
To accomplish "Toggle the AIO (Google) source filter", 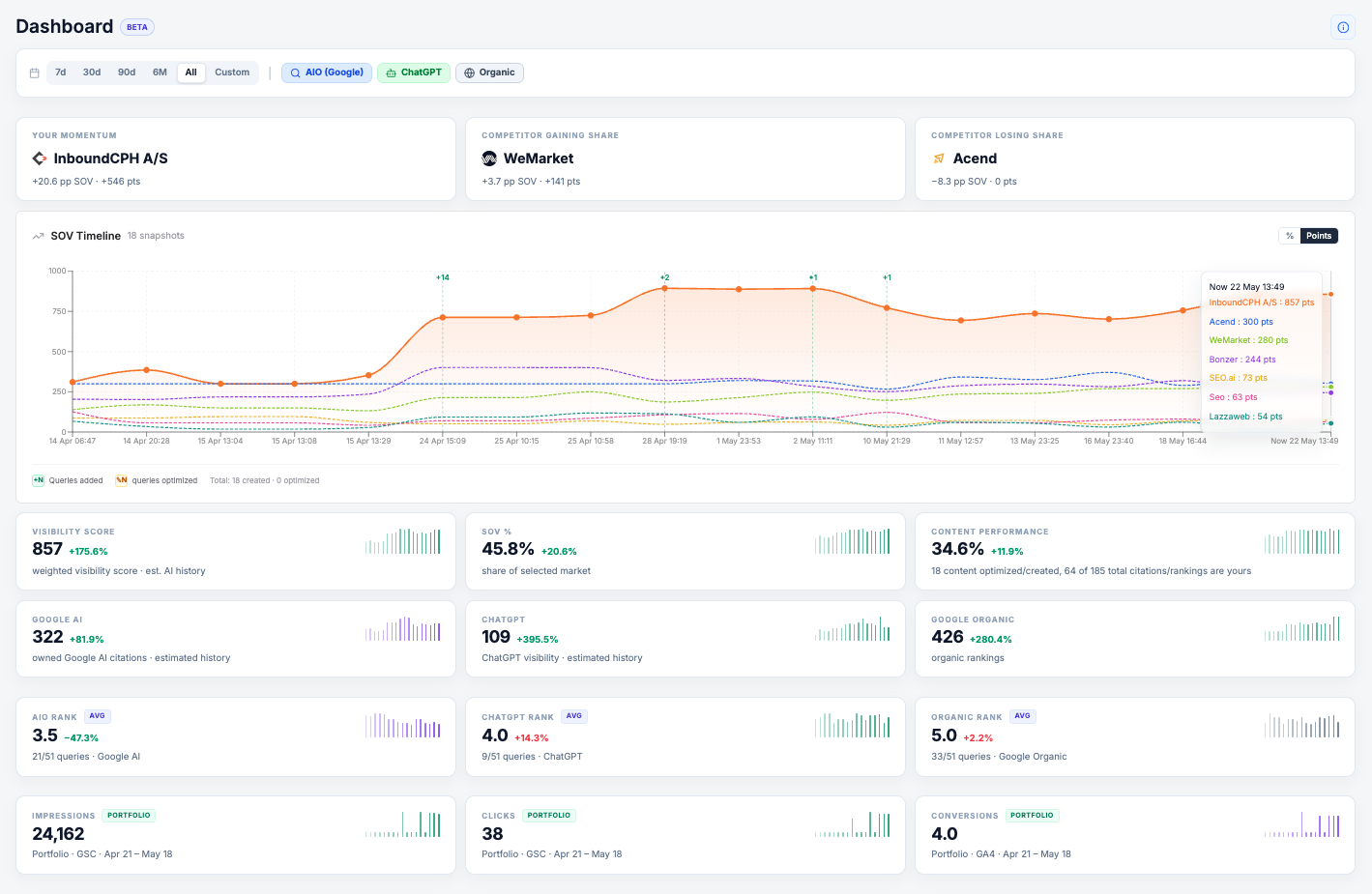I will coord(327,72).
